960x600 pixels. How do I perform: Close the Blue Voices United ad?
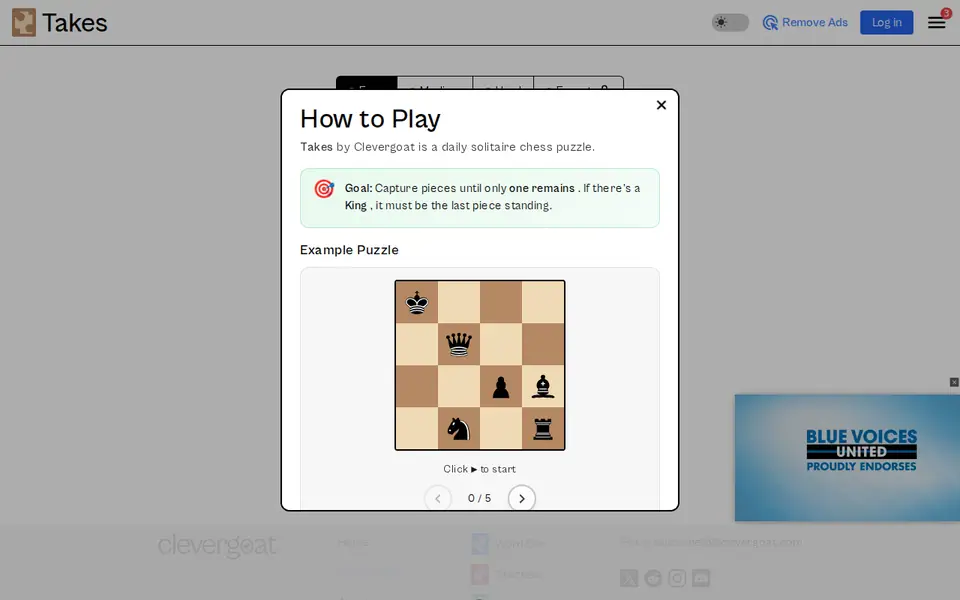[954, 382]
